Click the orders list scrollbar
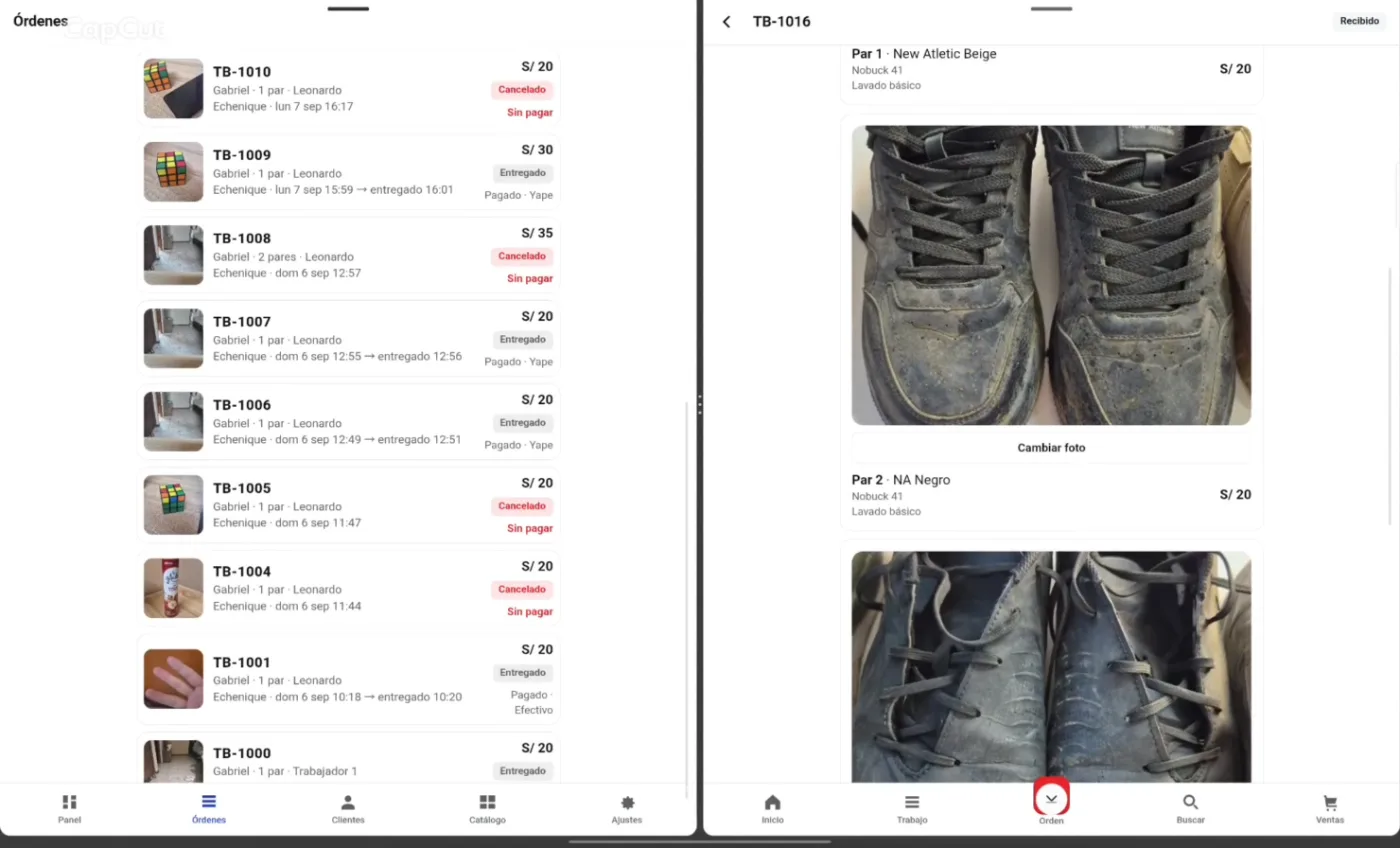1400x848 pixels. pyautogui.click(x=686, y=598)
